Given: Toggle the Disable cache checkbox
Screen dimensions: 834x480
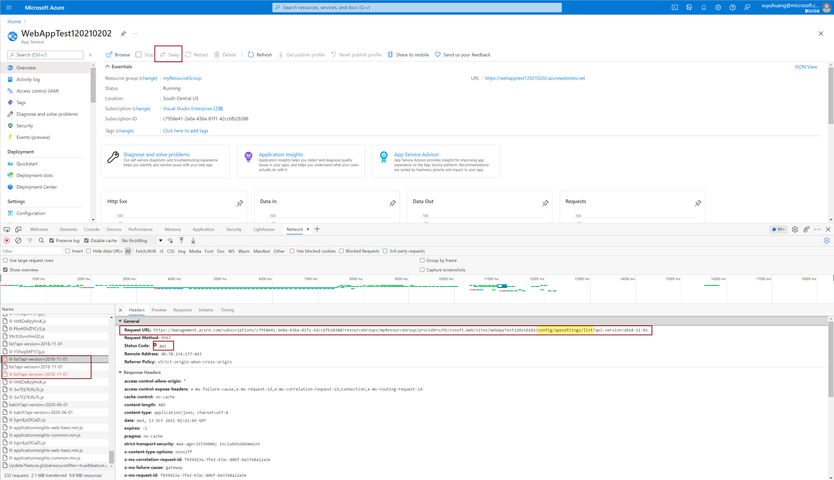Looking at the screenshot, I should [x=86, y=241].
